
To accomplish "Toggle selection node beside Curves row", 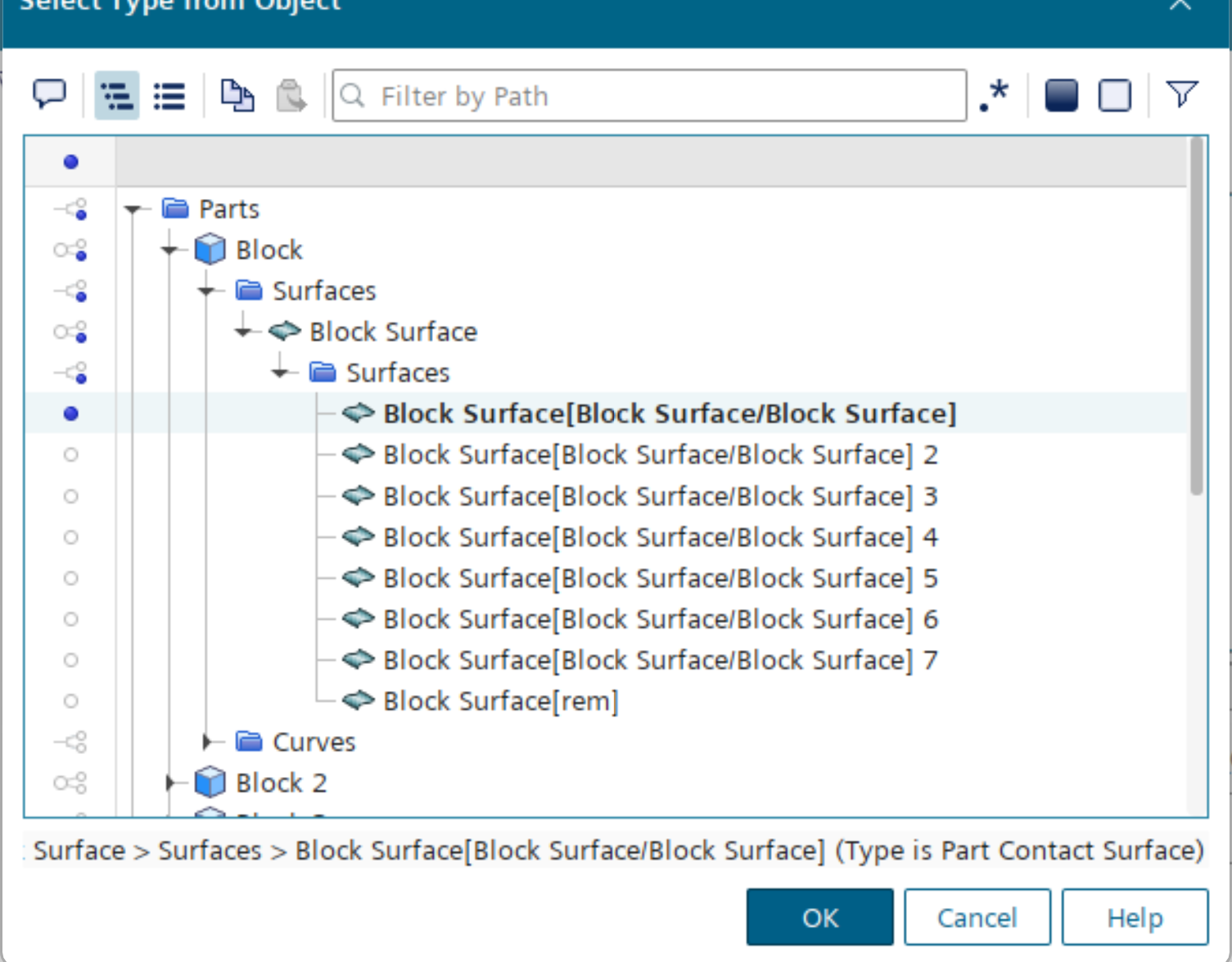I will click(x=70, y=742).
